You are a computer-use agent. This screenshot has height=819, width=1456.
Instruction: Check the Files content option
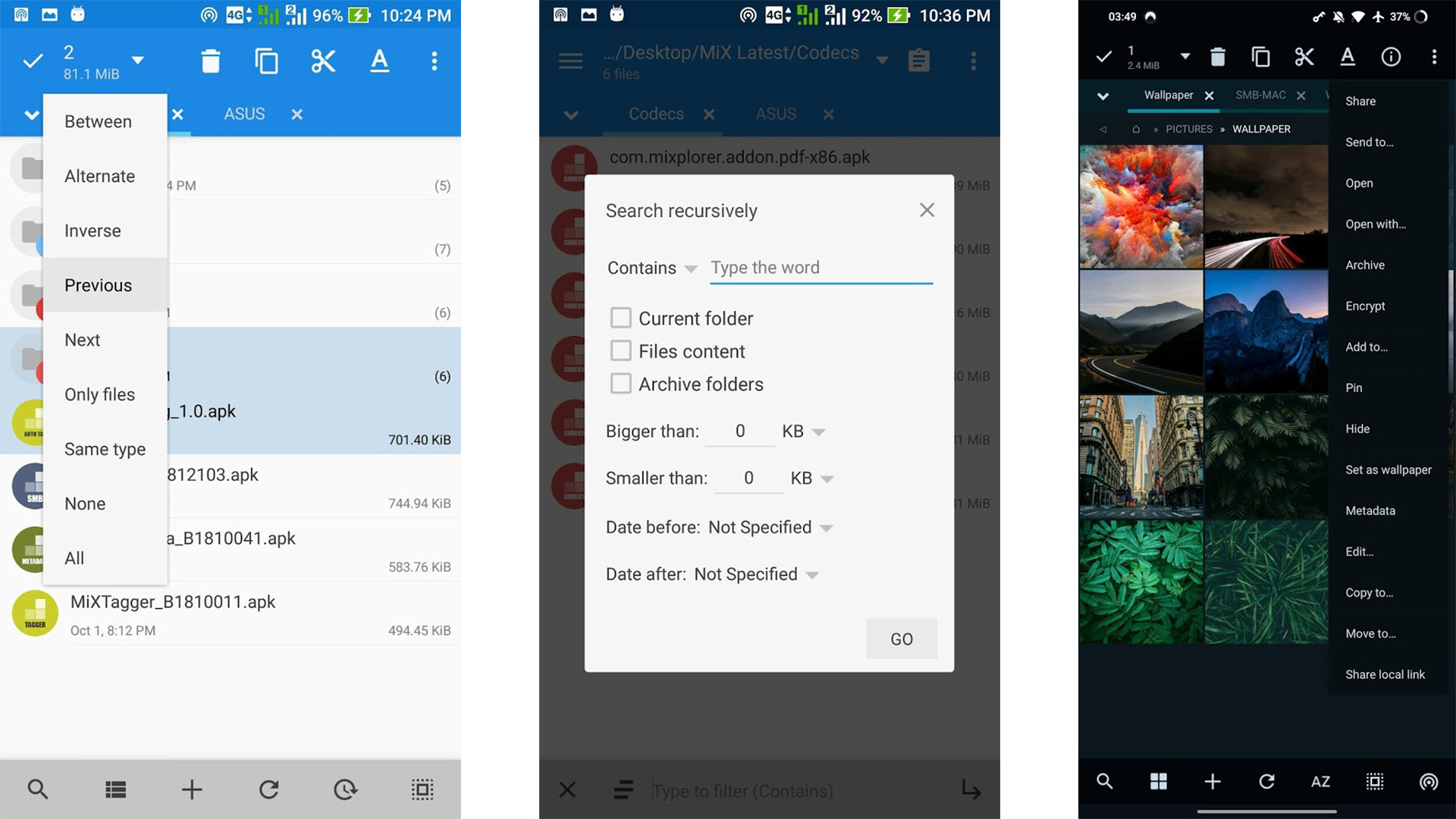pyautogui.click(x=621, y=350)
